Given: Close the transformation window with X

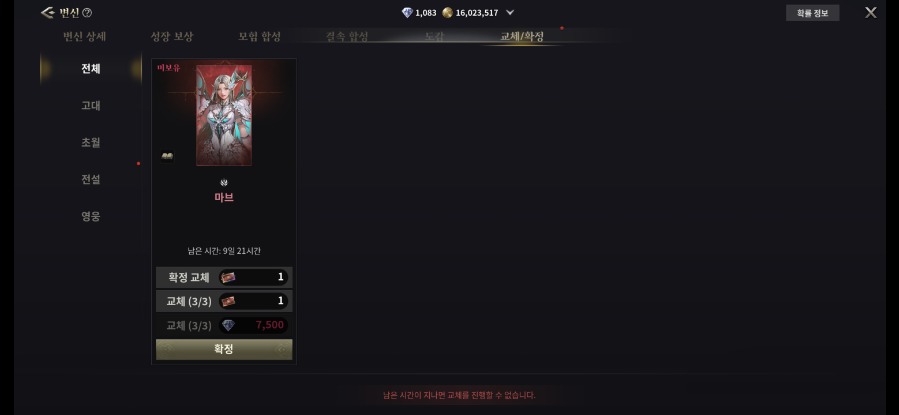Looking at the screenshot, I should point(870,13).
